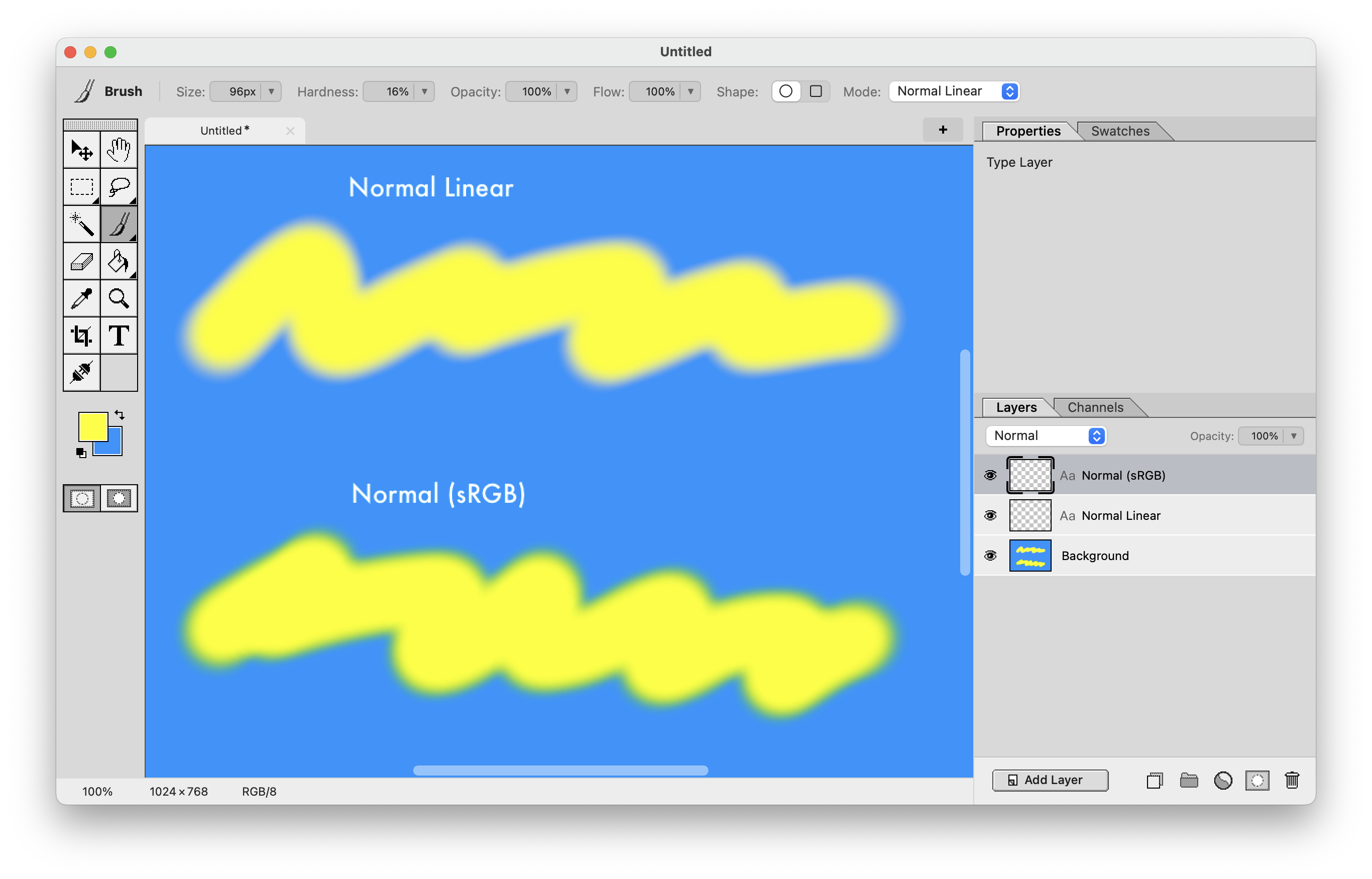This screenshot has width=1372, height=879.
Task: Open the brush Mode Normal Linear dropdown
Action: [x=954, y=91]
